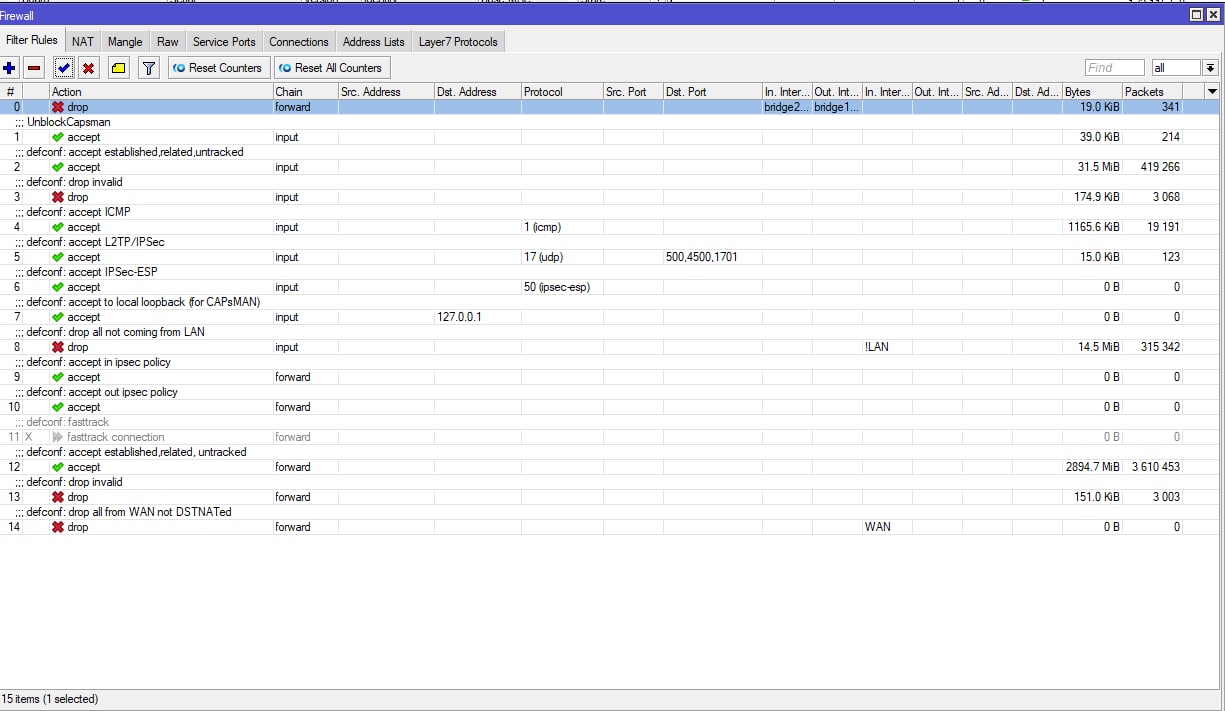Image resolution: width=1225 pixels, height=711 pixels.
Task: Sort by the Bytes column header
Action: point(1092,92)
